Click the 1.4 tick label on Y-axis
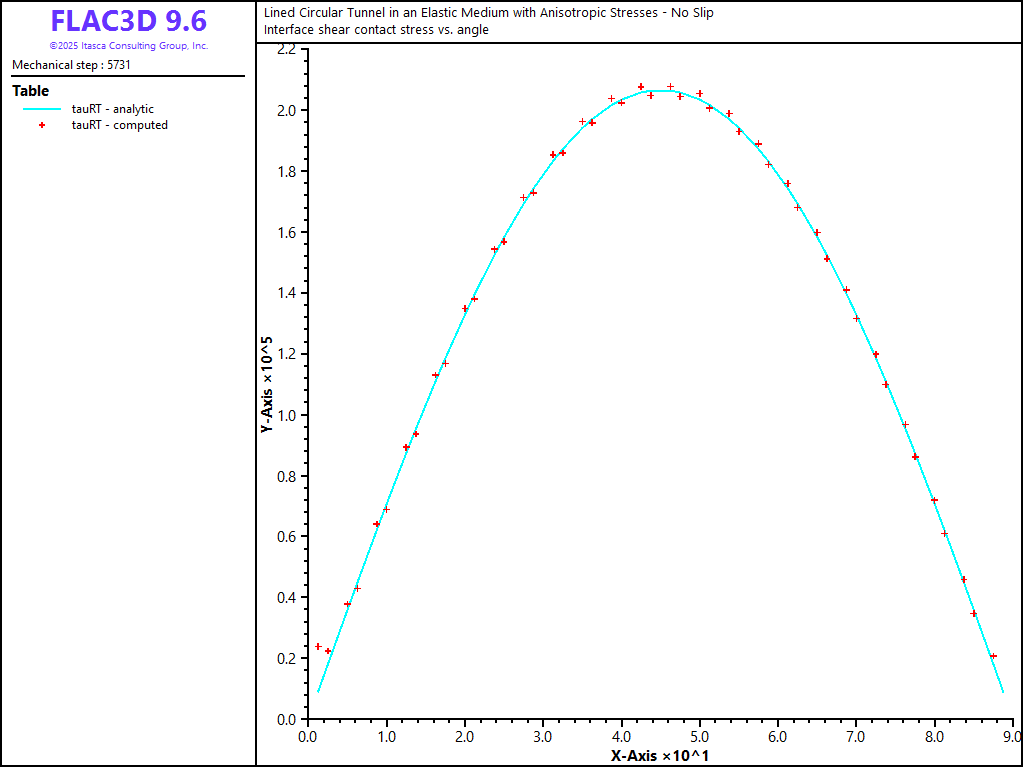Image resolution: width=1024 pixels, height=768 pixels. tap(285, 293)
